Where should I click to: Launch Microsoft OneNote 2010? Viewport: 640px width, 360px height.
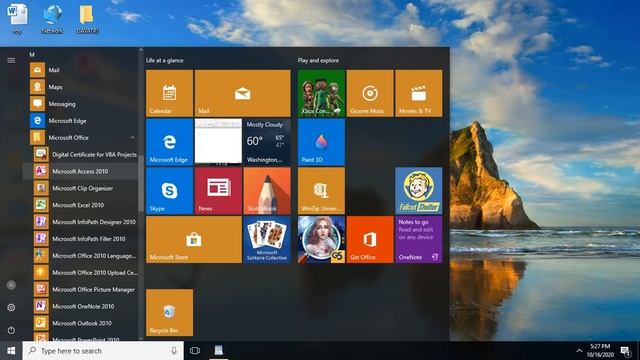click(x=81, y=306)
